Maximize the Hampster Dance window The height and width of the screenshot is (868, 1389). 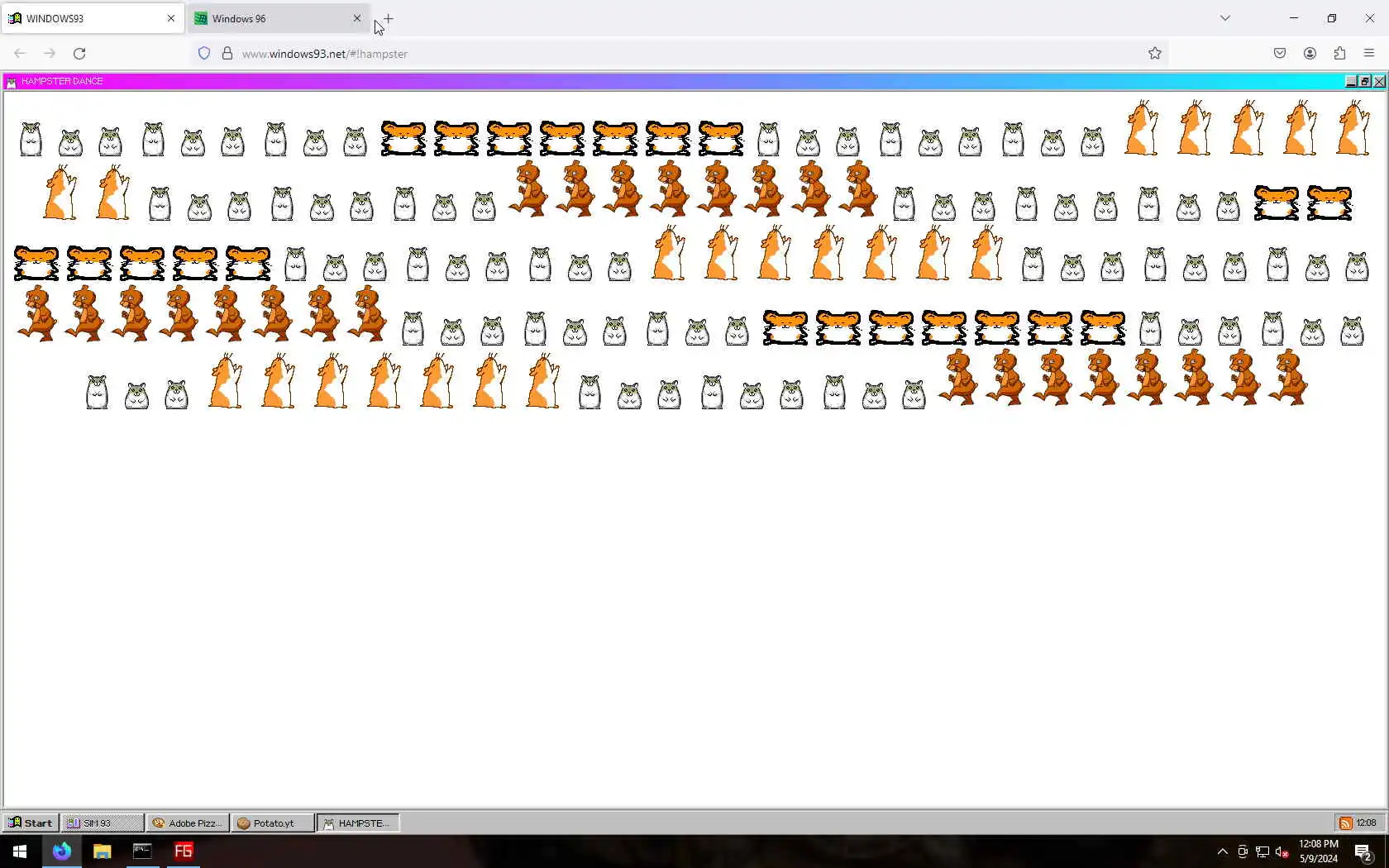point(1365,81)
